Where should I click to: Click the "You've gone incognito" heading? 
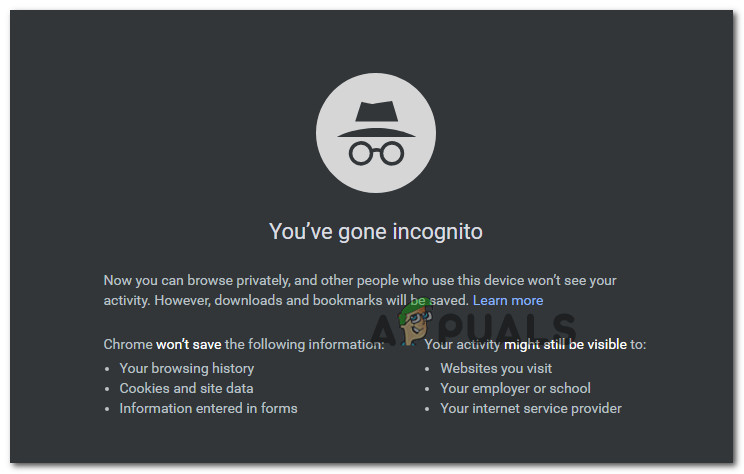pyautogui.click(x=375, y=232)
